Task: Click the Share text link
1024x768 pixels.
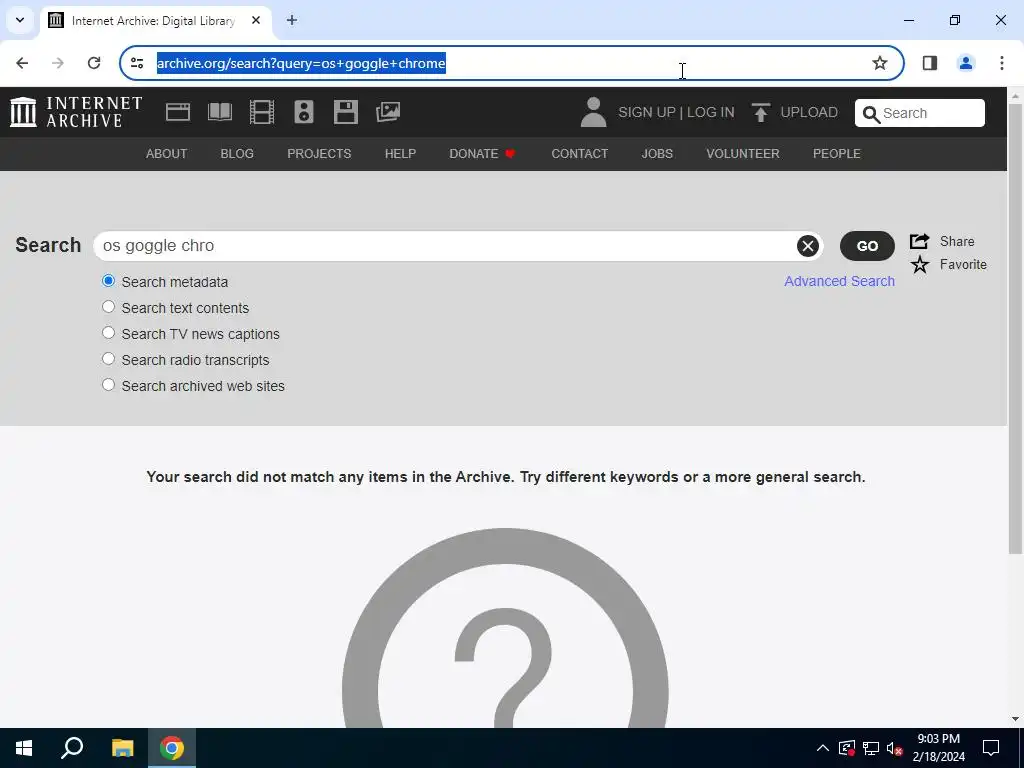Action: (x=957, y=241)
